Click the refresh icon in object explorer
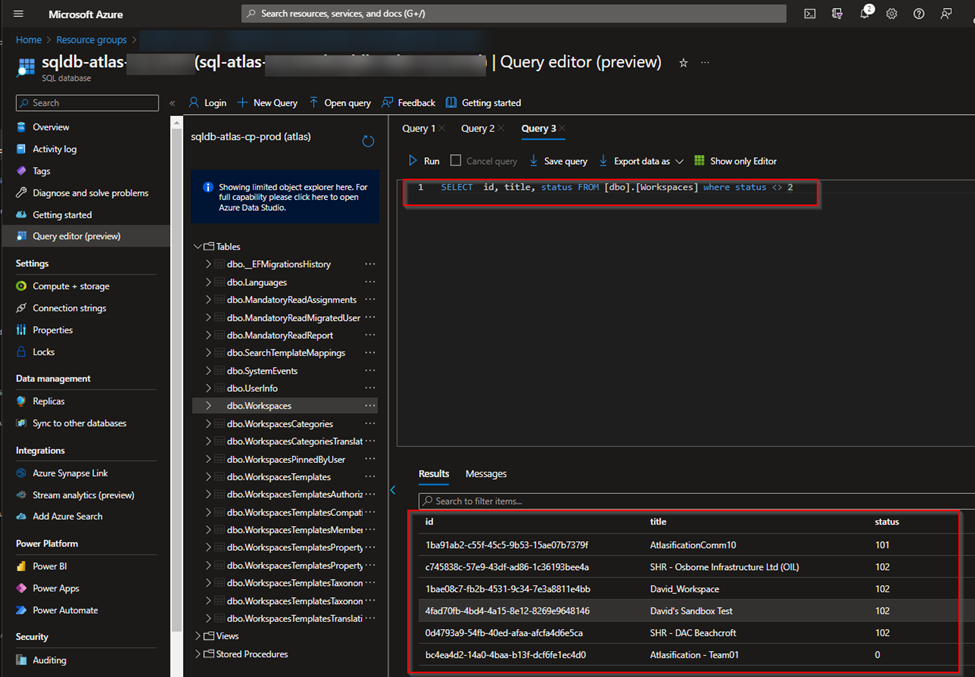 [x=368, y=141]
